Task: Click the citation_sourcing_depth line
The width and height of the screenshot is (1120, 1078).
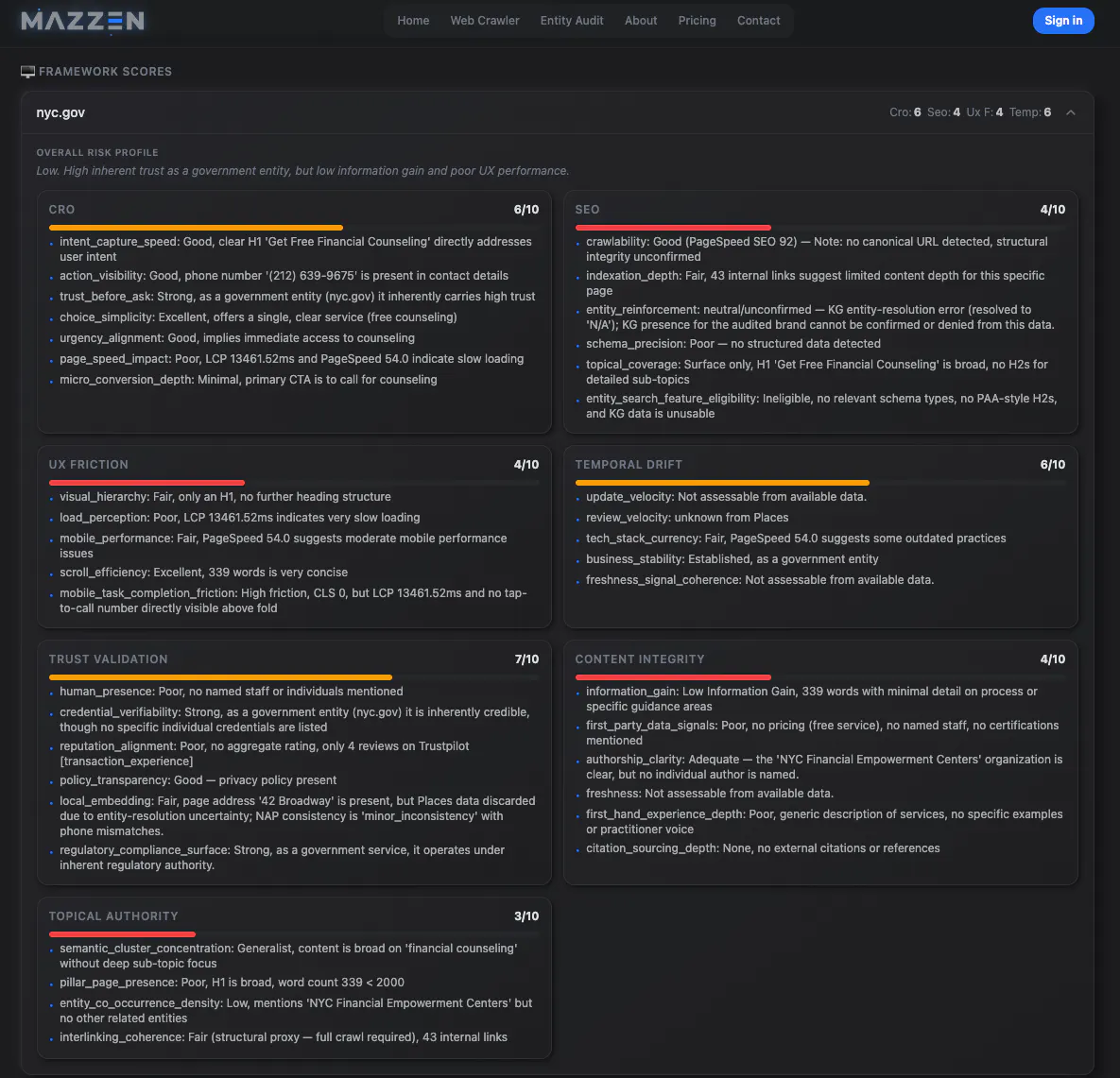Action: coord(763,847)
